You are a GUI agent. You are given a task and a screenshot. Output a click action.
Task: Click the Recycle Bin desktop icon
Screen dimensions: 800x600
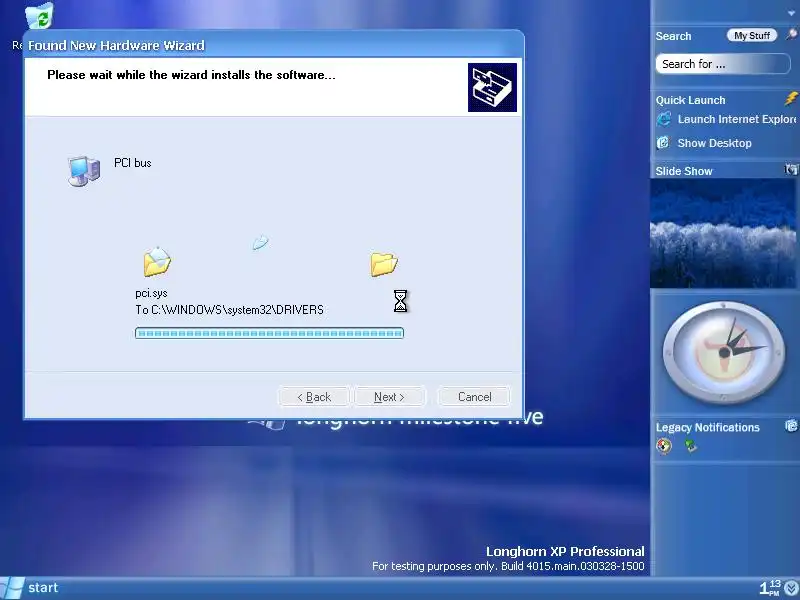pyautogui.click(x=39, y=18)
